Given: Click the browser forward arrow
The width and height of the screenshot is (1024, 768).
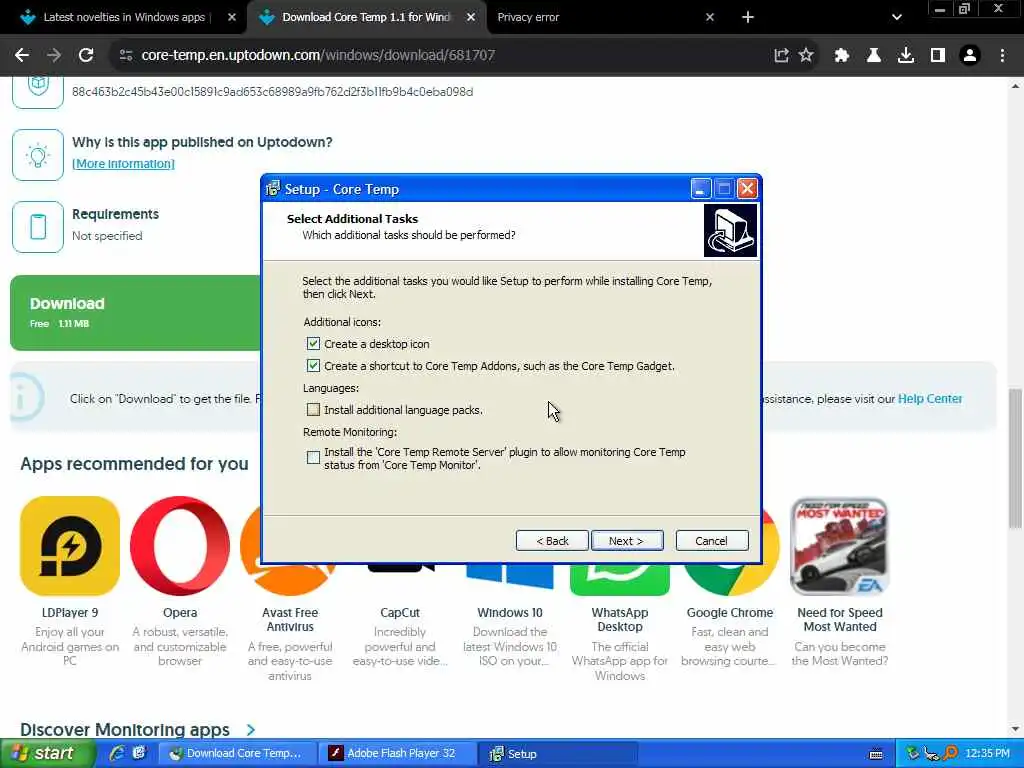Looking at the screenshot, I should [54, 56].
